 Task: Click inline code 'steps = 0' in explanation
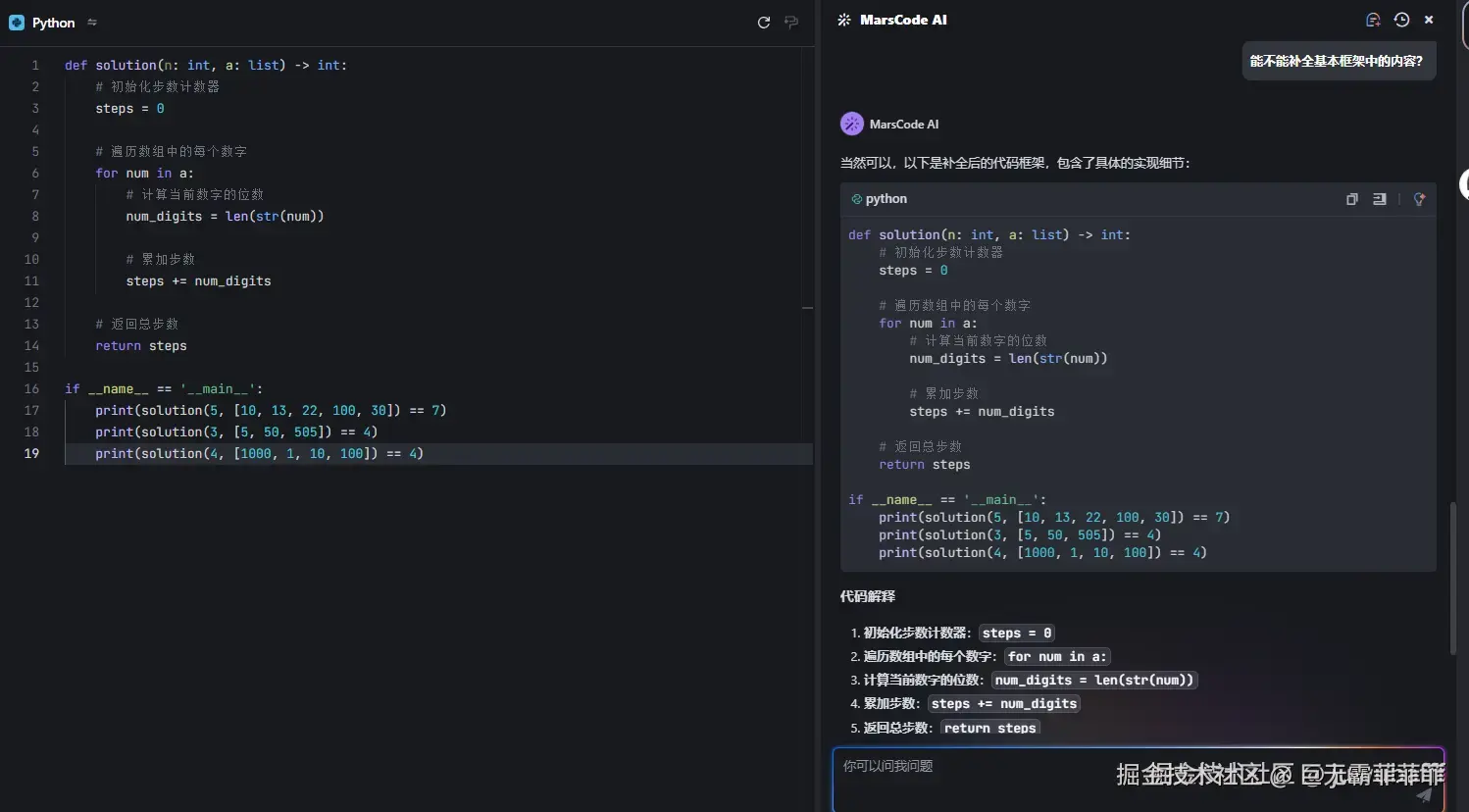1017,633
